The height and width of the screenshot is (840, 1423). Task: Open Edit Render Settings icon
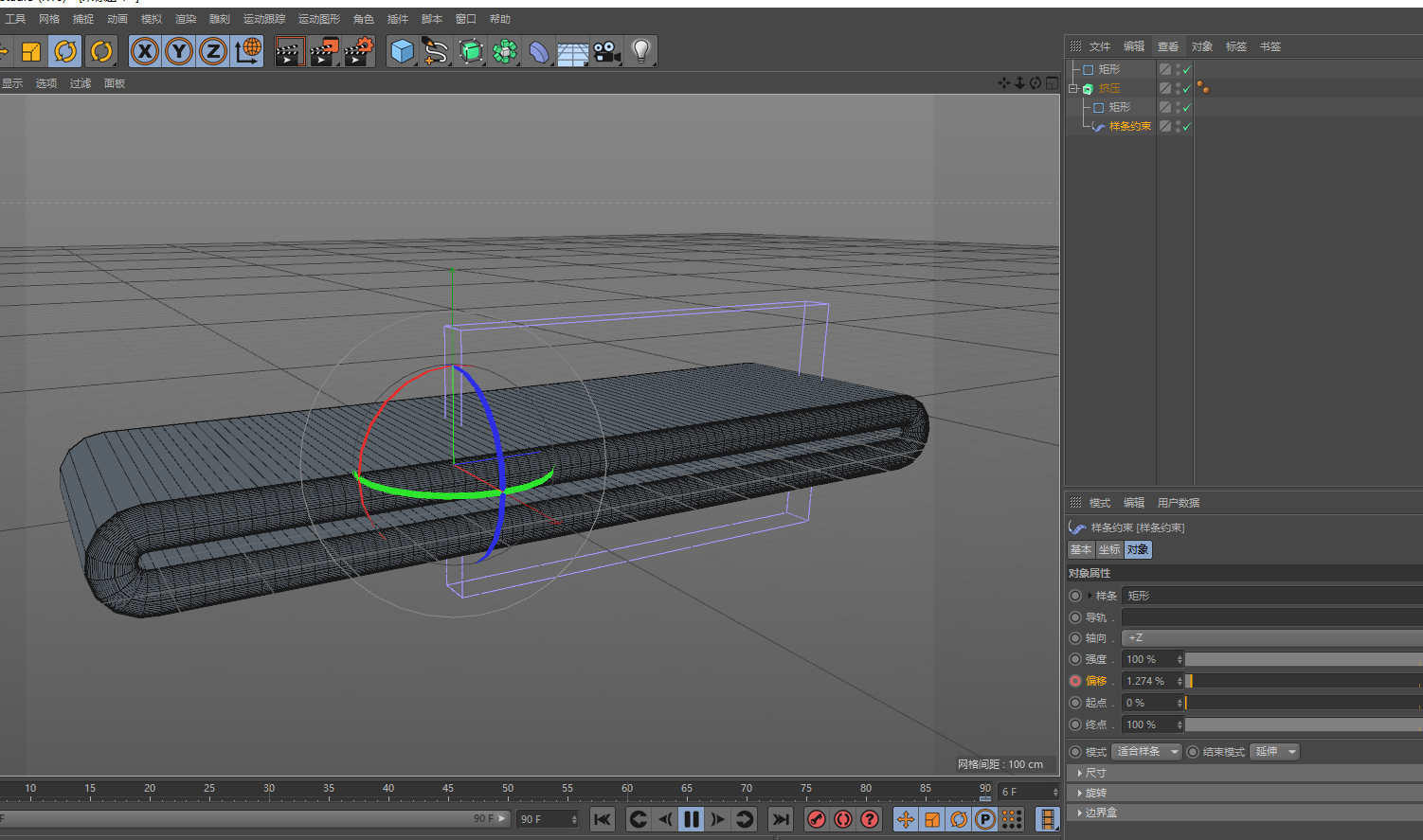(359, 51)
